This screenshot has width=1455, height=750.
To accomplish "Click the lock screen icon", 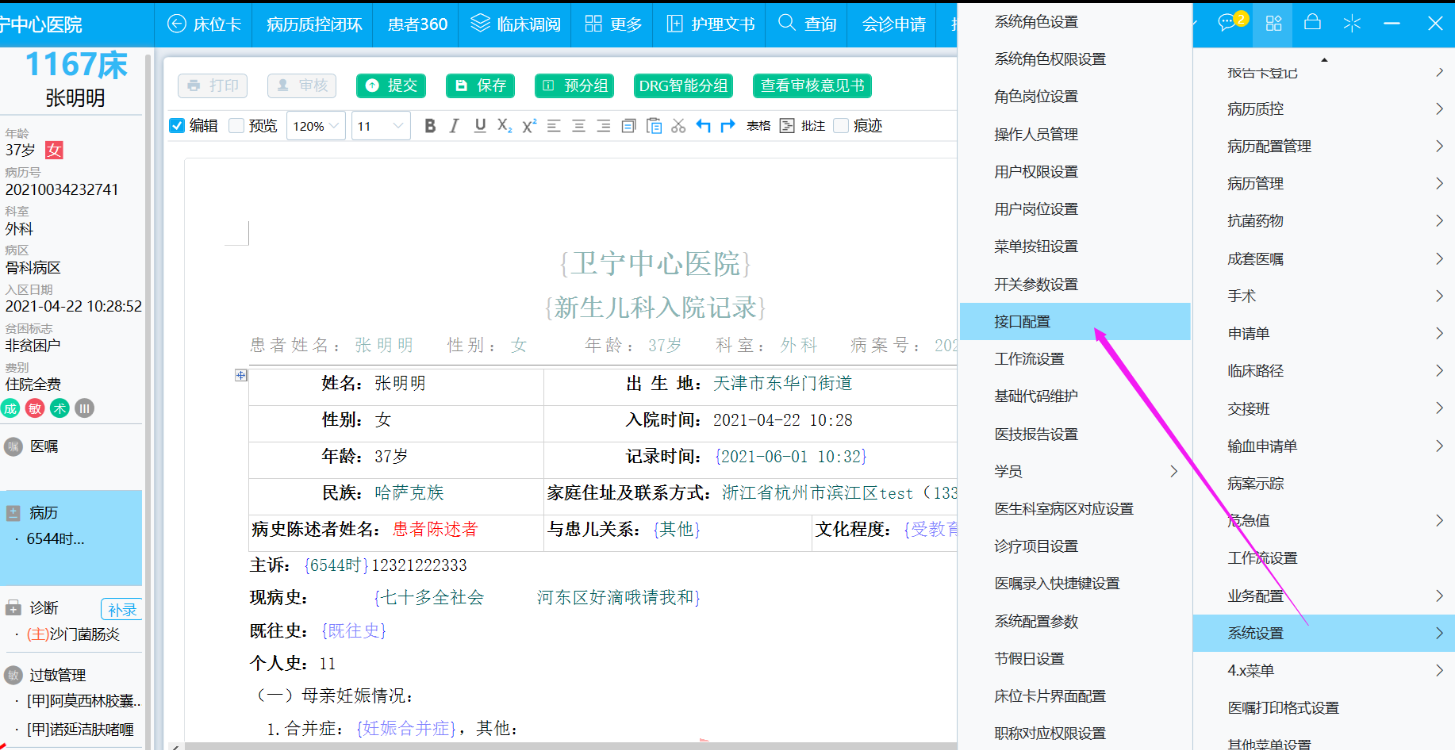I will [1313, 22].
